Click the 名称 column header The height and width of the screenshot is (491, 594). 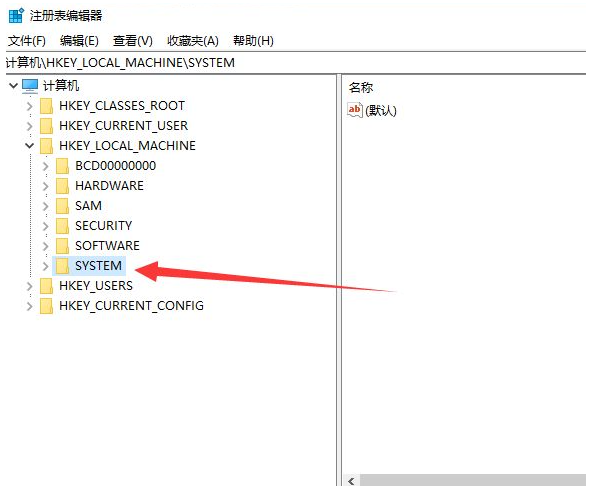(x=361, y=88)
